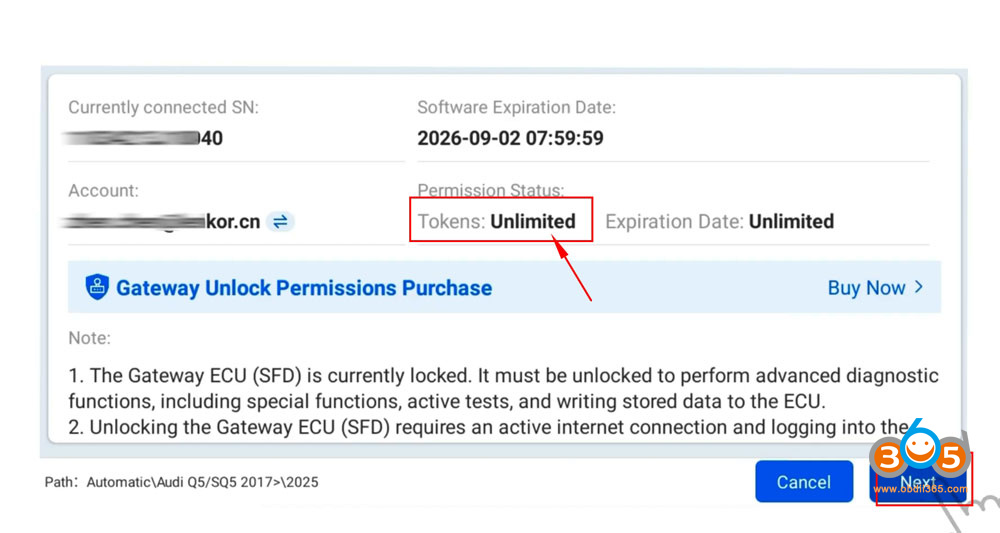The width and height of the screenshot is (1000, 533).
Task: Open the Buy Now link
Action: [x=866, y=288]
